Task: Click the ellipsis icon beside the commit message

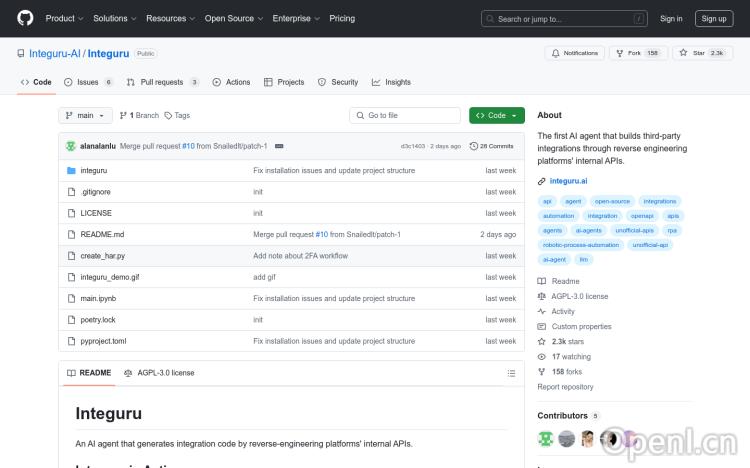Action: (279, 146)
